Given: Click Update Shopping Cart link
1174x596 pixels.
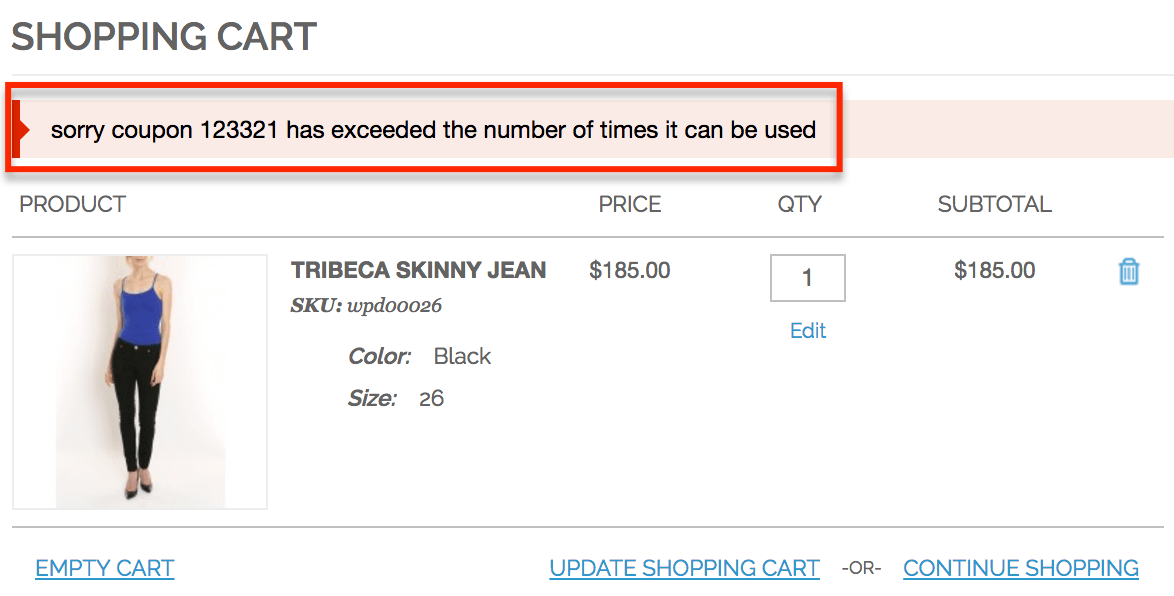Looking at the screenshot, I should (x=684, y=568).
